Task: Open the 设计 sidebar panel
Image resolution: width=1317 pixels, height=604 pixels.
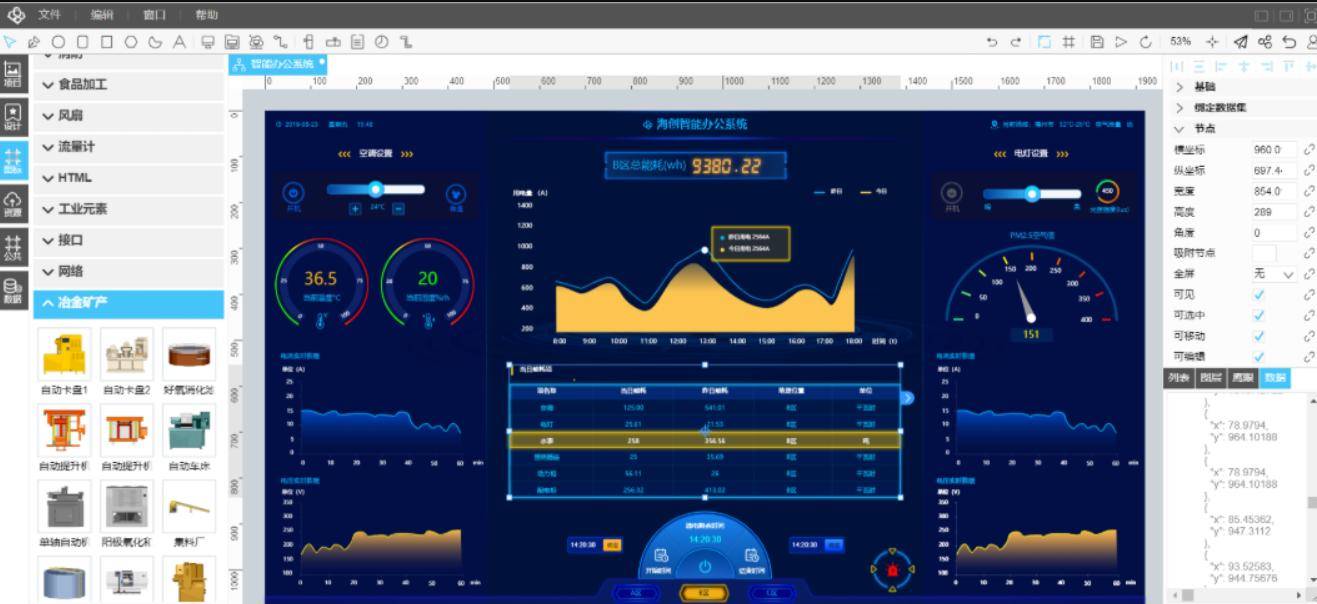Action: 13,117
